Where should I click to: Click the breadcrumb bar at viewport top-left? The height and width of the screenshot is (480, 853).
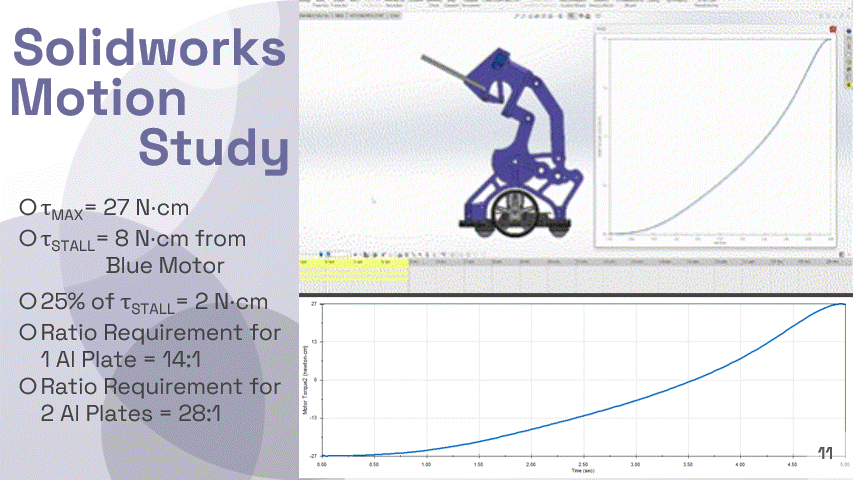[x=350, y=16]
